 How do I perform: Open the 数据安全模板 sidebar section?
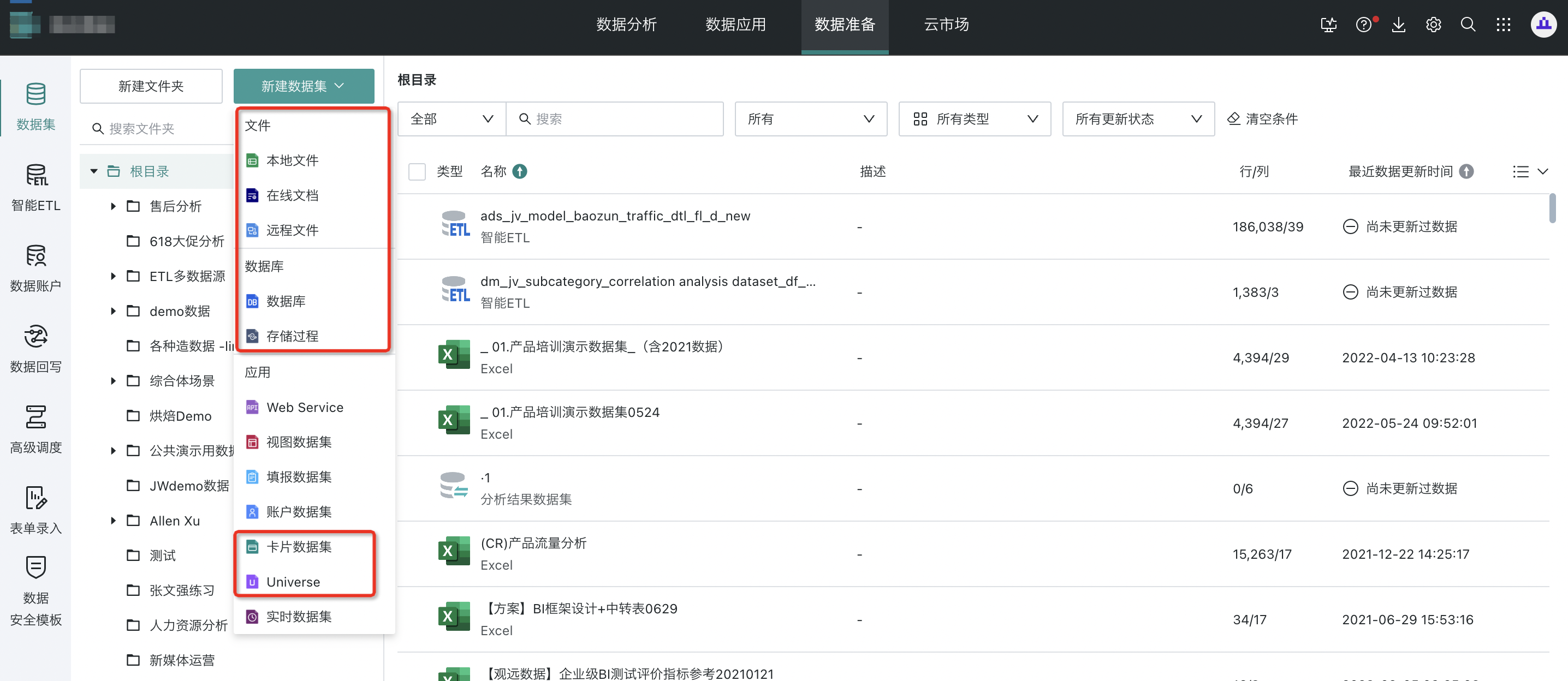click(x=35, y=592)
